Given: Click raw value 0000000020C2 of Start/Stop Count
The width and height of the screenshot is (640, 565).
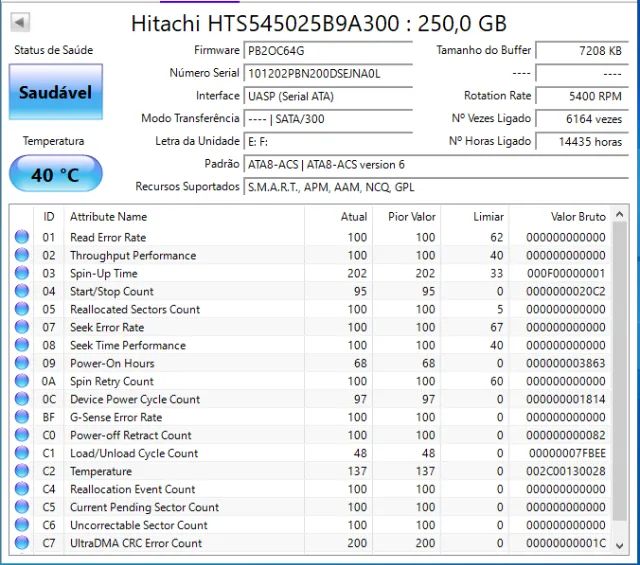Looking at the screenshot, I should click(566, 291).
